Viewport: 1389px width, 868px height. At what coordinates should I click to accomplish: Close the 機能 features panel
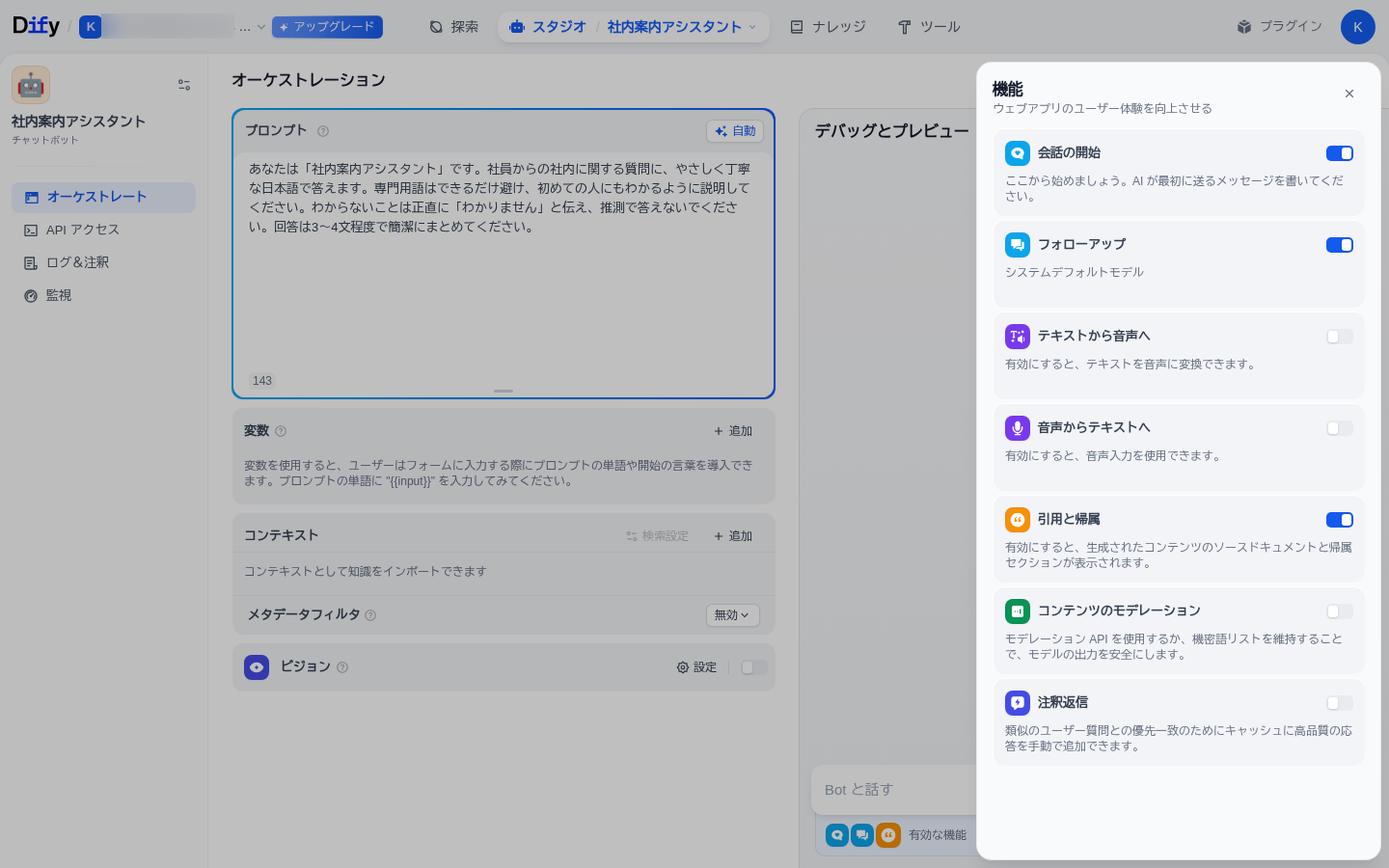coord(1349,94)
